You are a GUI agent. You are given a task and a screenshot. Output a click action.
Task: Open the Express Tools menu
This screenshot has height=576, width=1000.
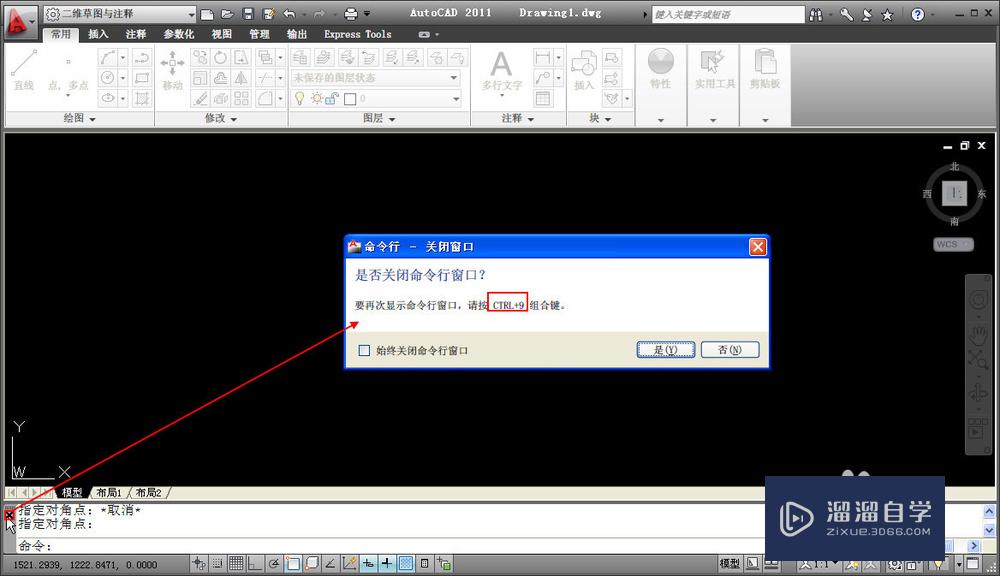(x=356, y=33)
